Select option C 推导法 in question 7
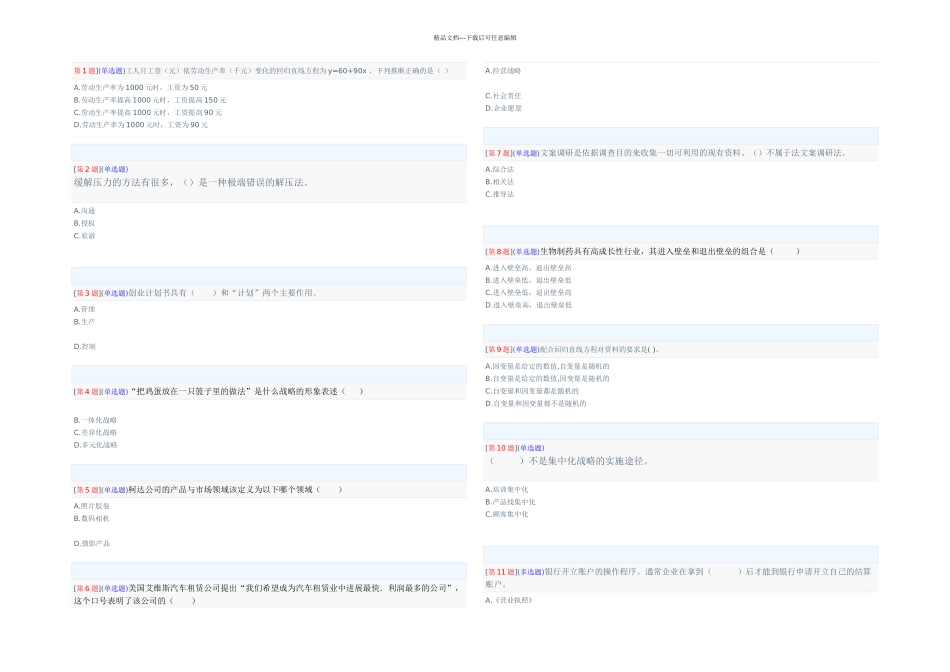950x672 pixels. click(500, 194)
